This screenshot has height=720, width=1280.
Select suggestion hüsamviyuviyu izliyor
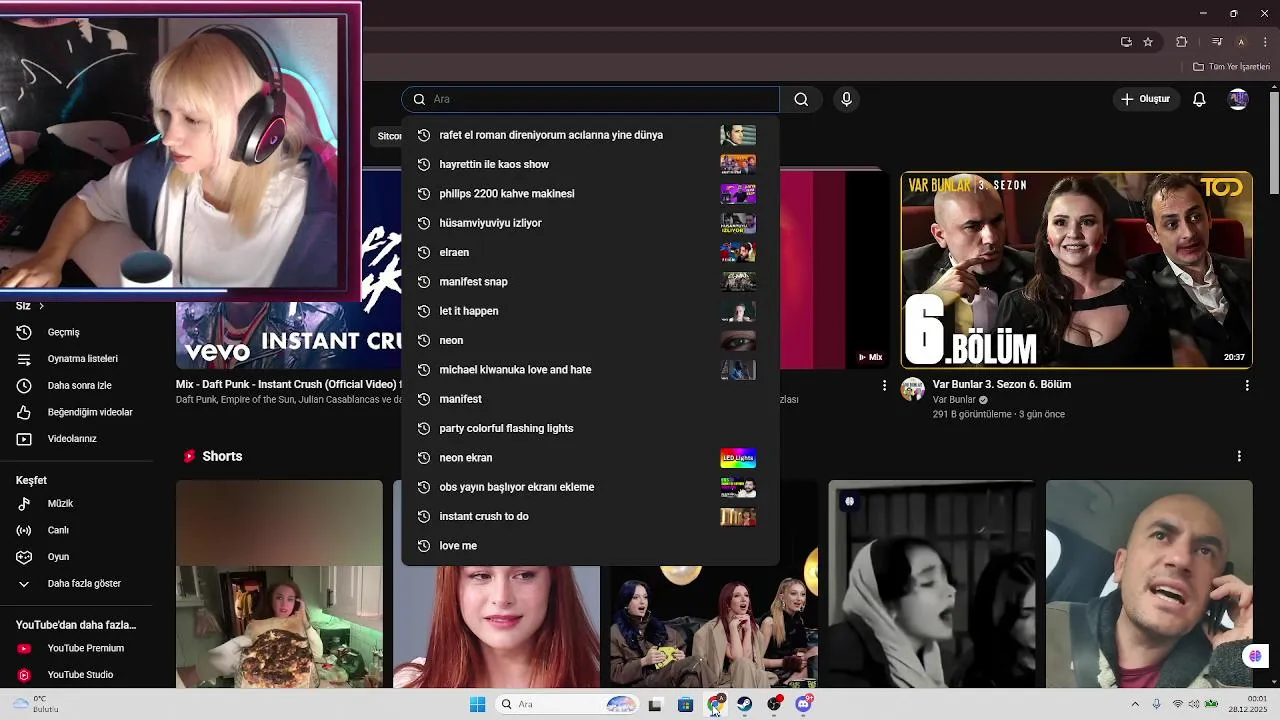click(590, 223)
